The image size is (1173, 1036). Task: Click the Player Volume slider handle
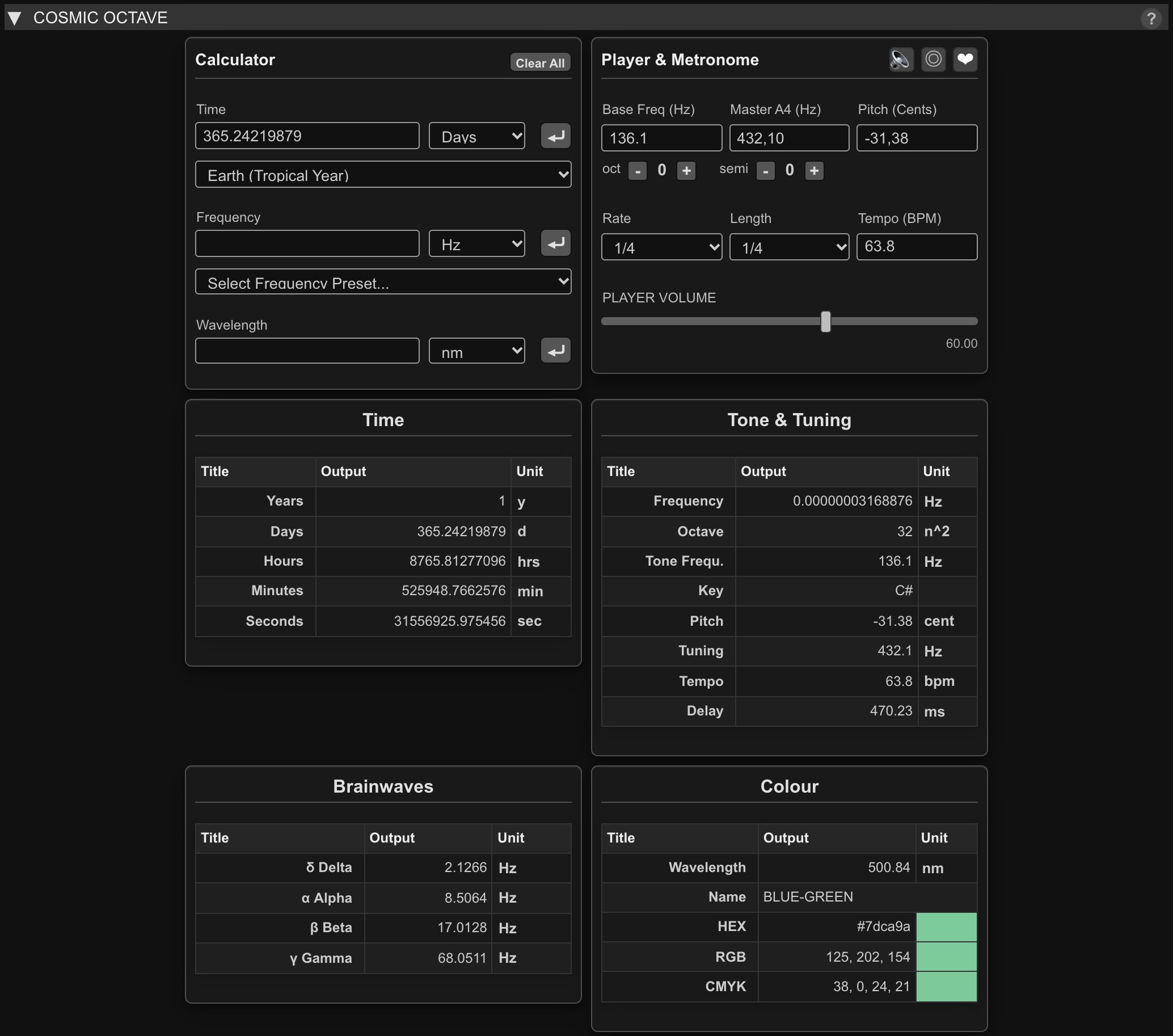tap(826, 322)
